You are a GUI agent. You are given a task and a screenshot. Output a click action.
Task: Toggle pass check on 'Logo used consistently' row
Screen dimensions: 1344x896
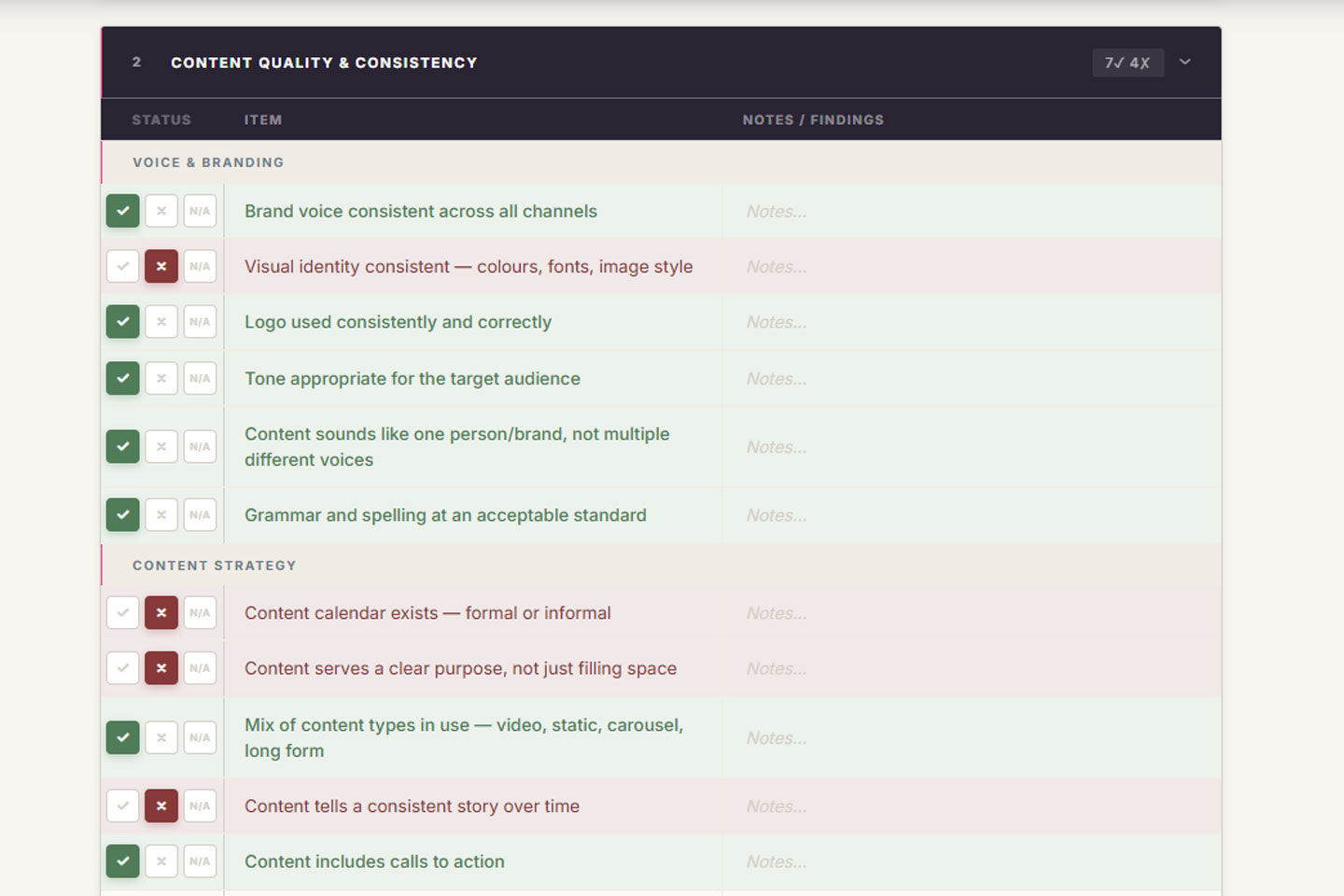click(123, 322)
